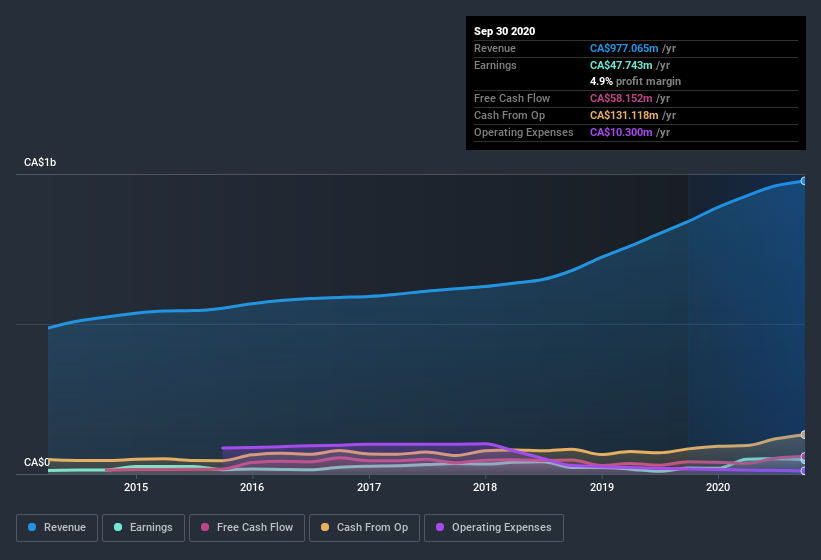Viewport: 821px width, 560px height.
Task: Click the CA$10.300m operating expenses value
Action: click(x=621, y=132)
